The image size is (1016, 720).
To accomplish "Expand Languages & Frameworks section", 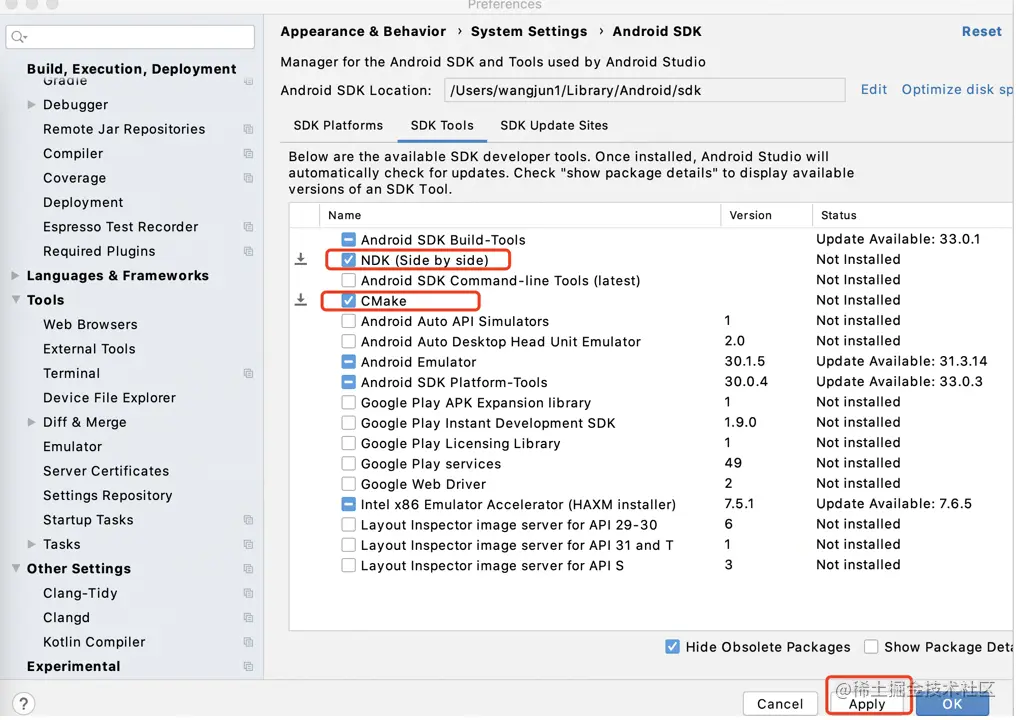I will pos(16,275).
